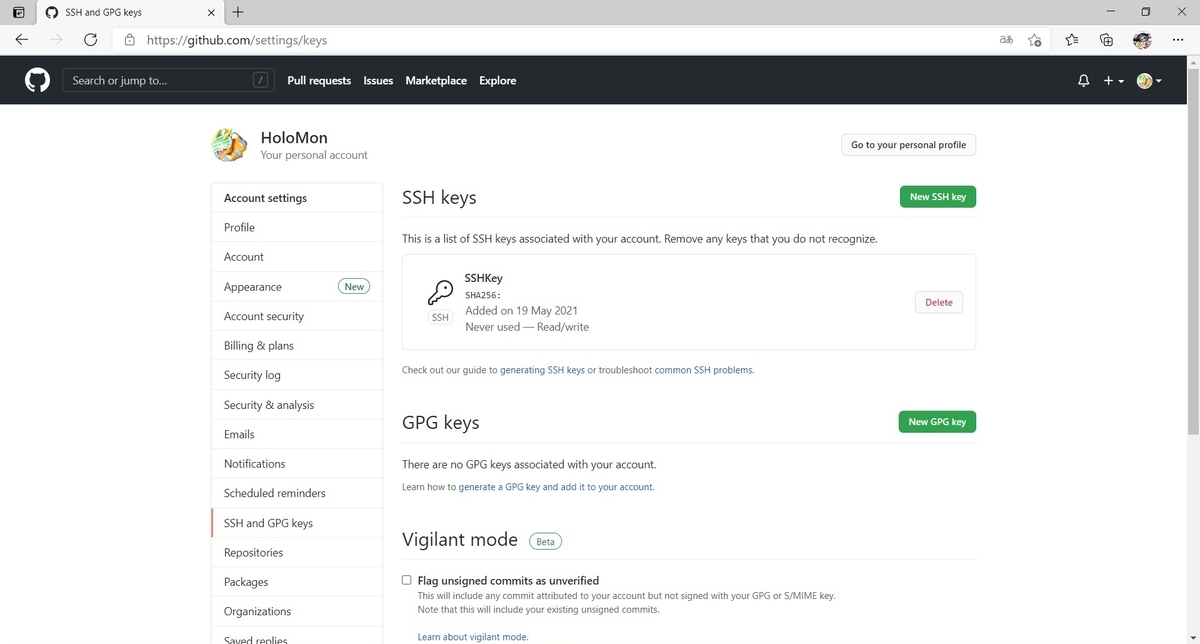Add page to favorites star icon
The image size is (1200, 644).
tap(1035, 40)
